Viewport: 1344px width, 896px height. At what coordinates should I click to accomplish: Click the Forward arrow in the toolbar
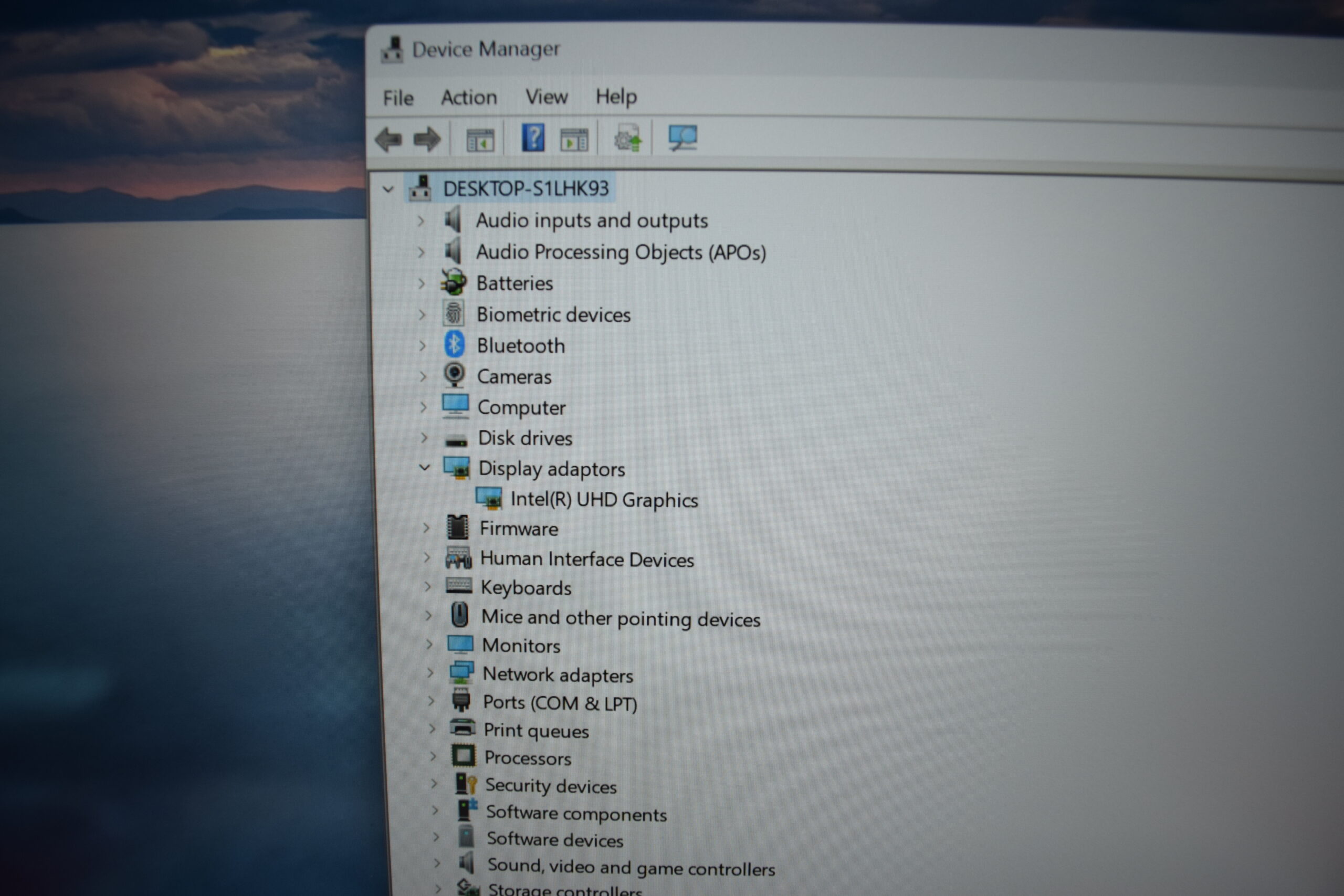click(x=427, y=140)
